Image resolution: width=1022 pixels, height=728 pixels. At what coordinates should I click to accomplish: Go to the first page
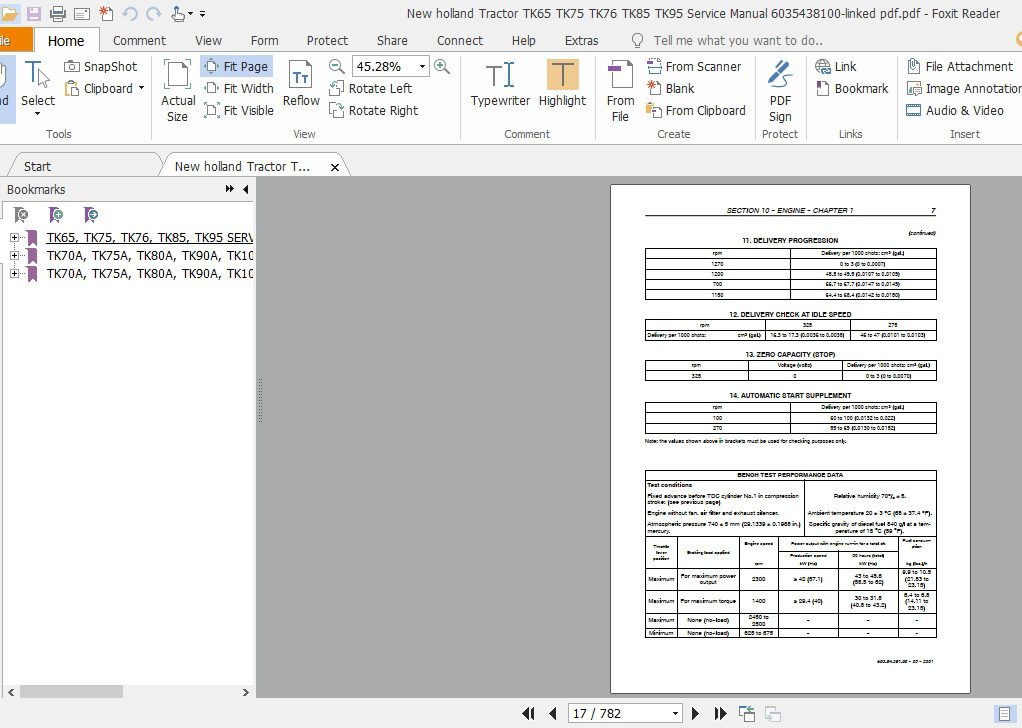[x=528, y=714]
